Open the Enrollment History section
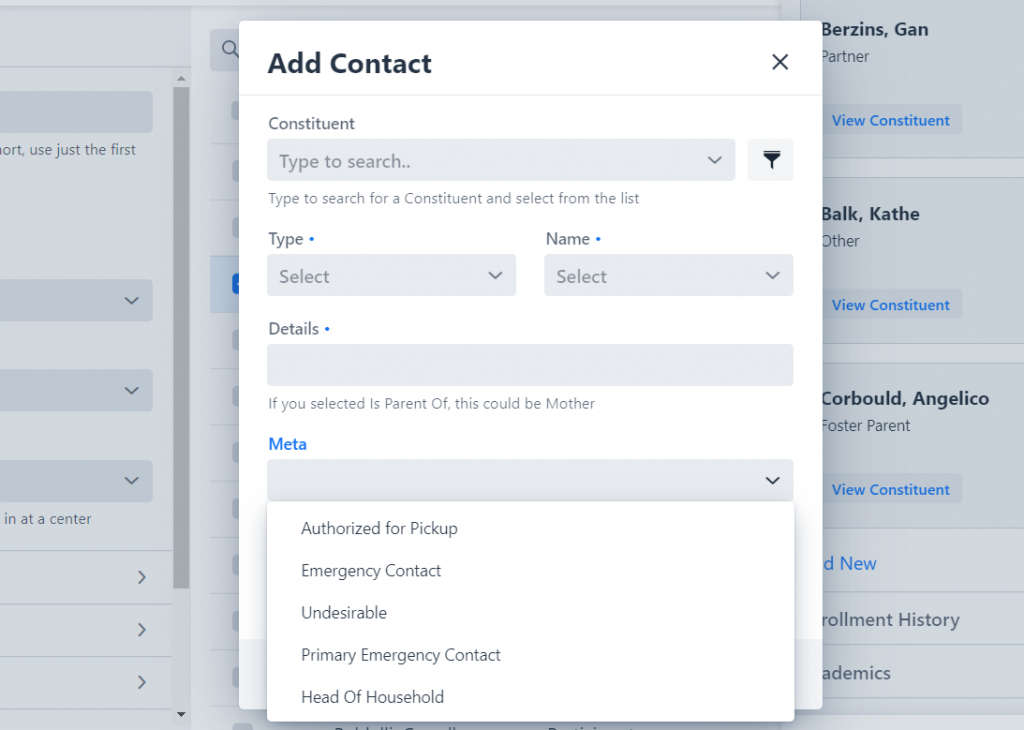The width and height of the screenshot is (1024, 730). pos(890,619)
